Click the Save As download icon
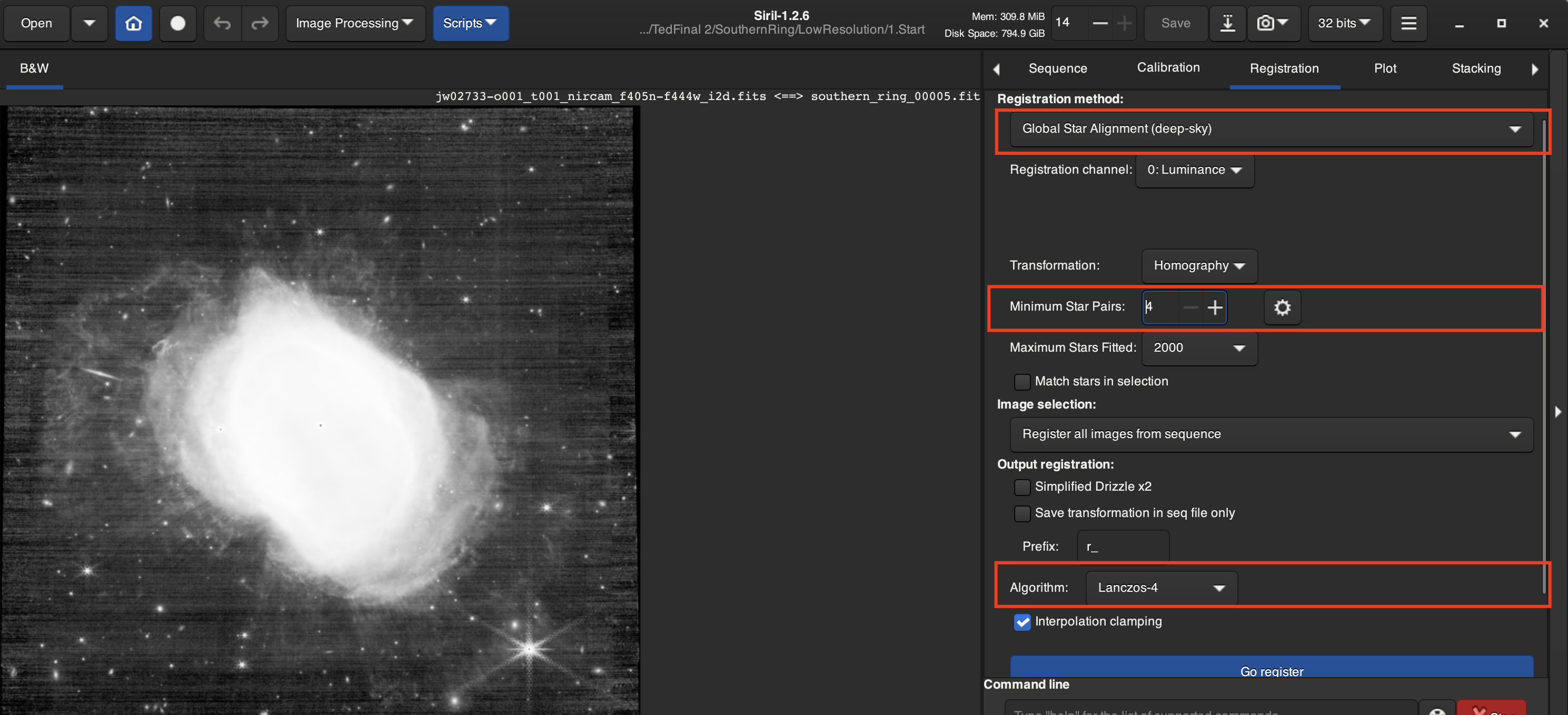This screenshot has height=715, width=1568. click(x=1227, y=23)
